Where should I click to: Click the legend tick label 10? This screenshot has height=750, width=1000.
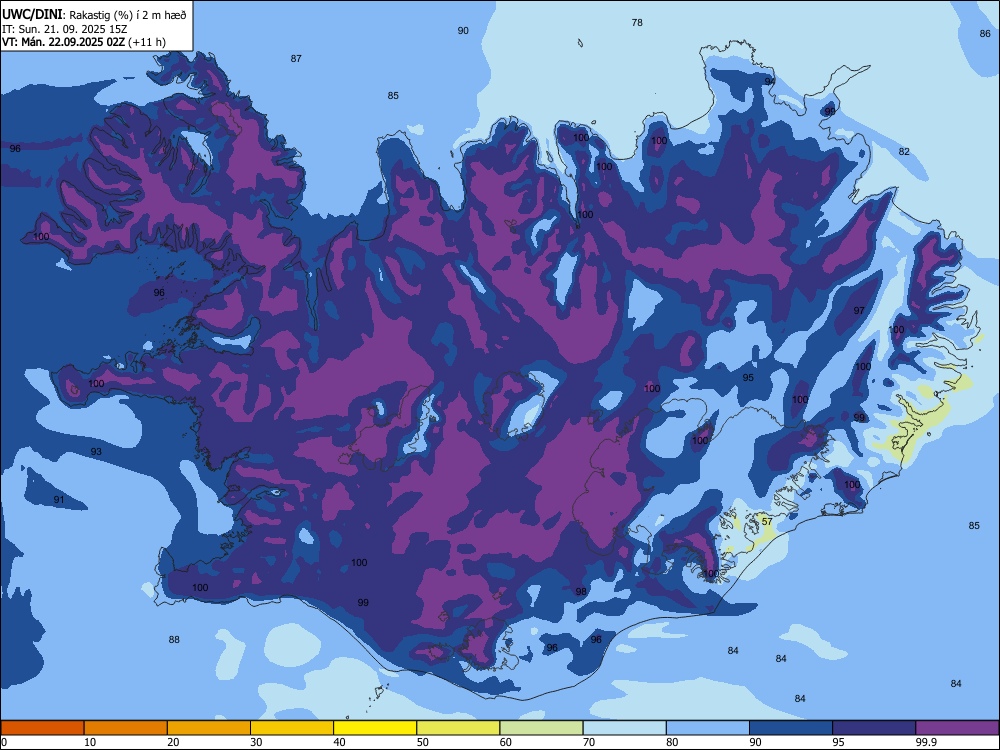coord(90,742)
